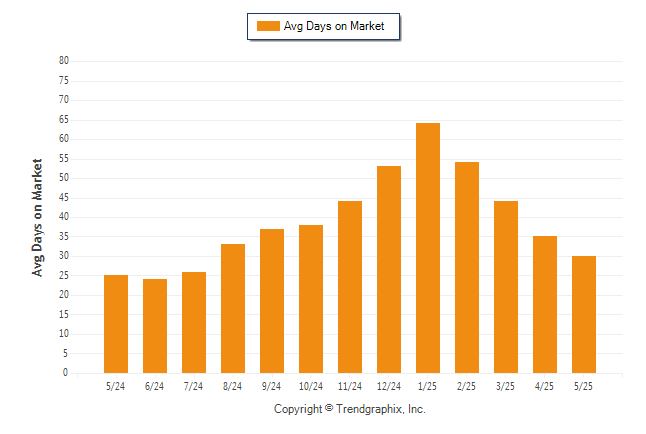Viewport: 646px width, 434px height.
Task: Select the 2/25 bar
Action: [x=467, y=267]
